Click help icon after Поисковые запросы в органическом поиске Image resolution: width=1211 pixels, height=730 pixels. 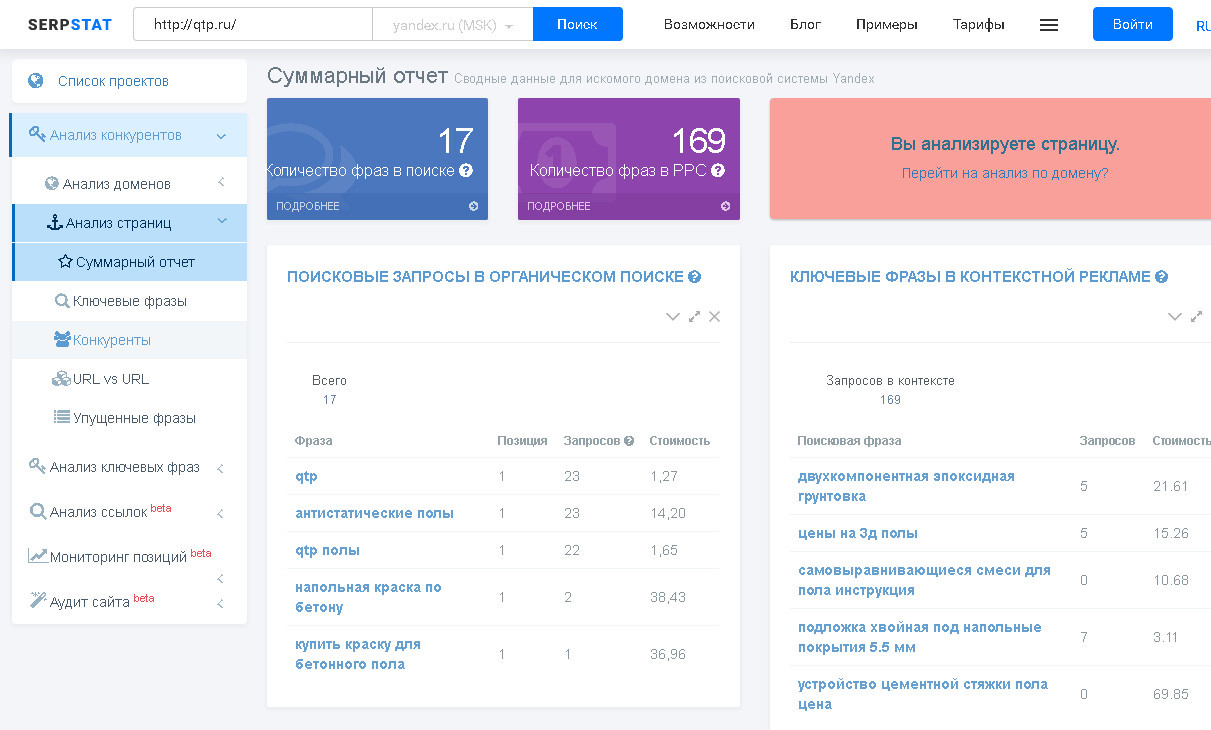click(x=695, y=277)
